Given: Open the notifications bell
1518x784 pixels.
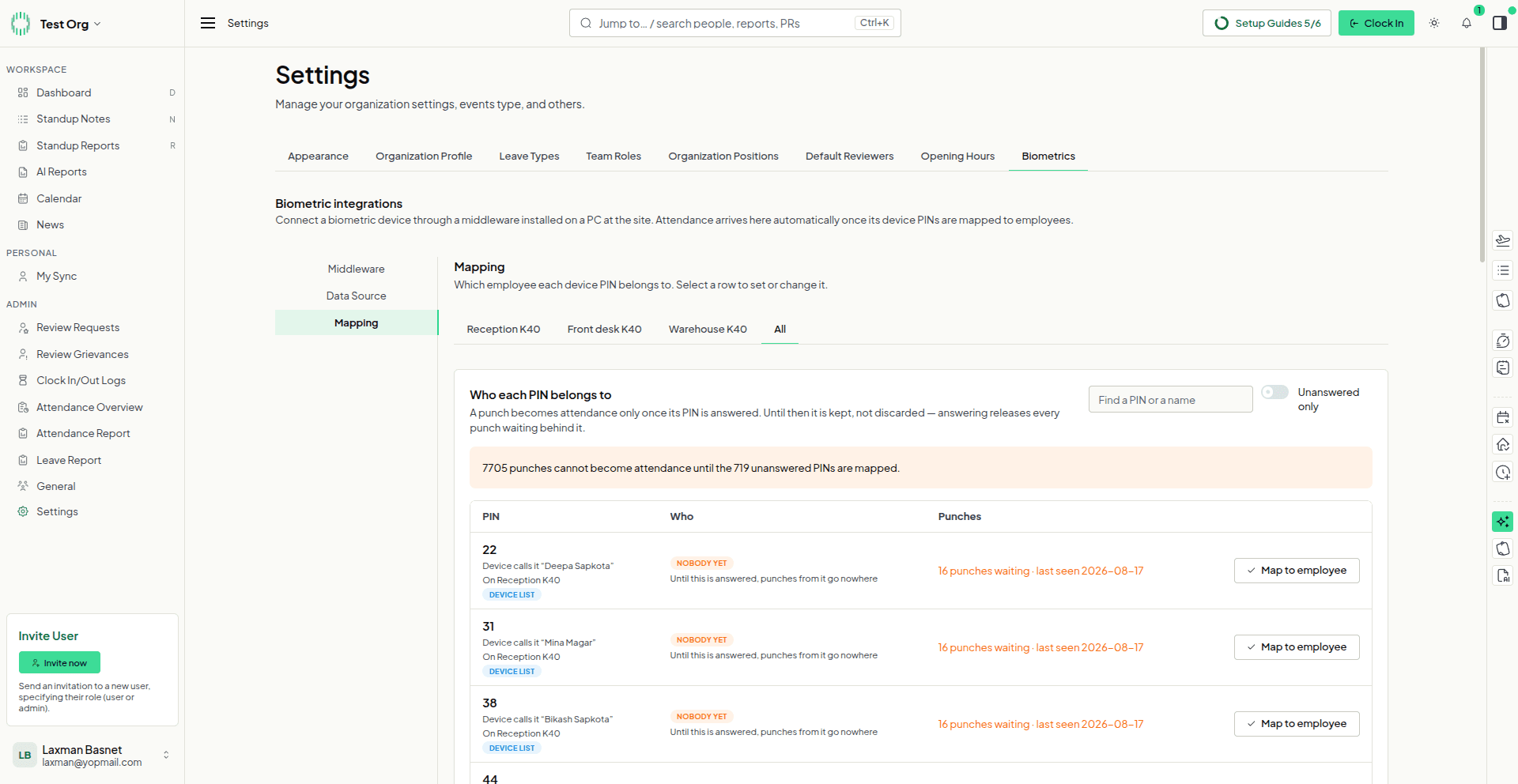Looking at the screenshot, I should [1467, 23].
